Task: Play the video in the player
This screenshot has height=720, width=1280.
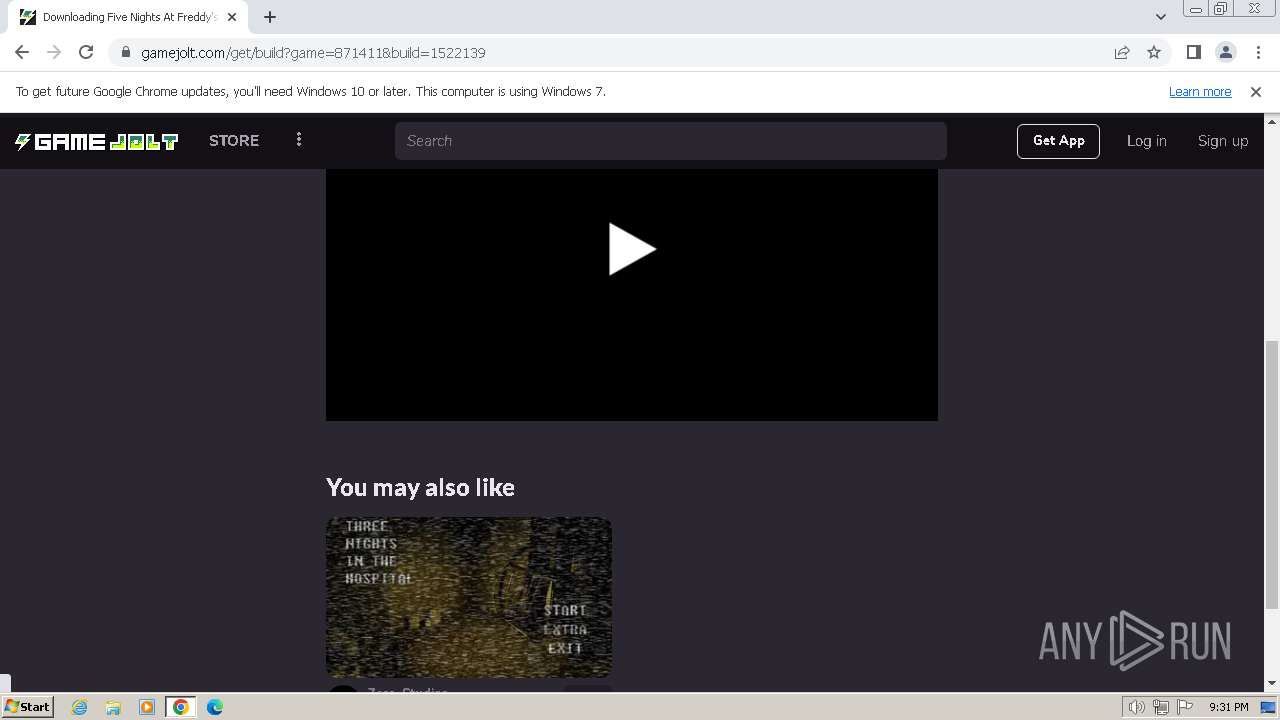Action: click(x=632, y=249)
